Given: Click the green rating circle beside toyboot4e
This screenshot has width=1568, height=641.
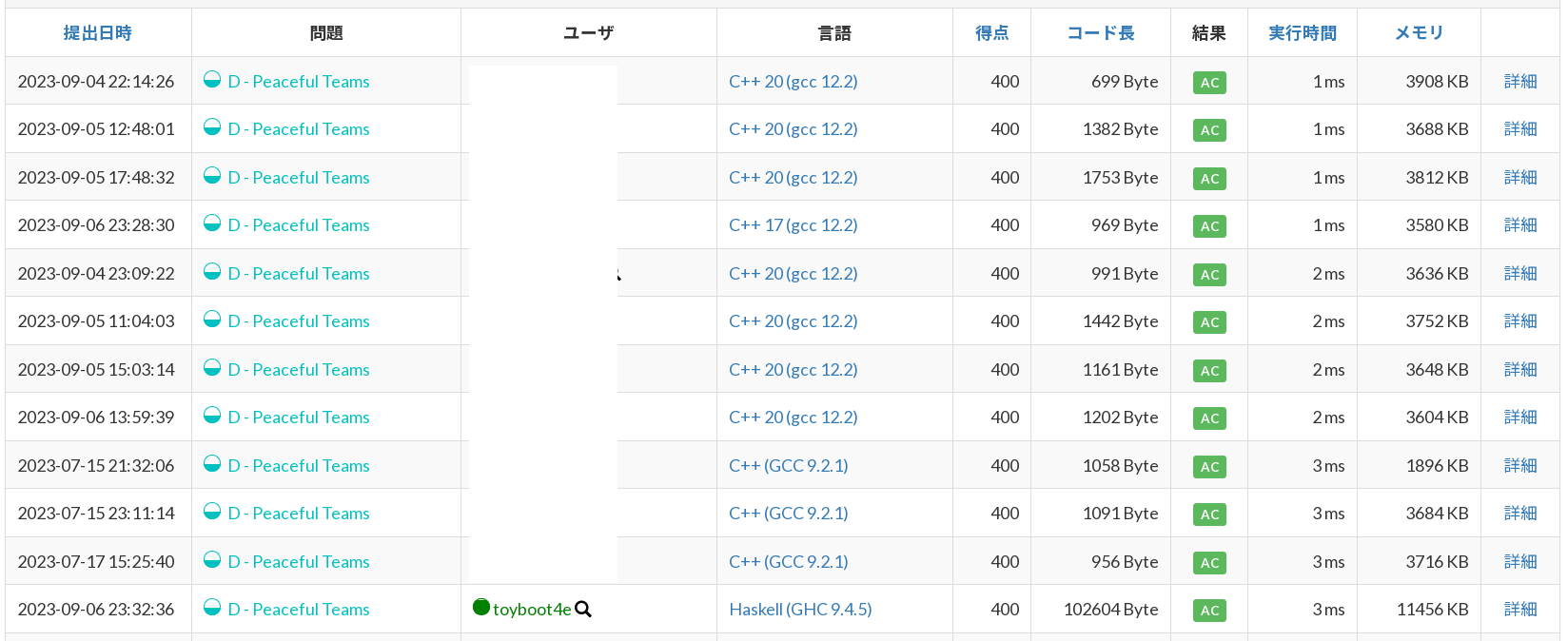Looking at the screenshot, I should coord(481,607).
